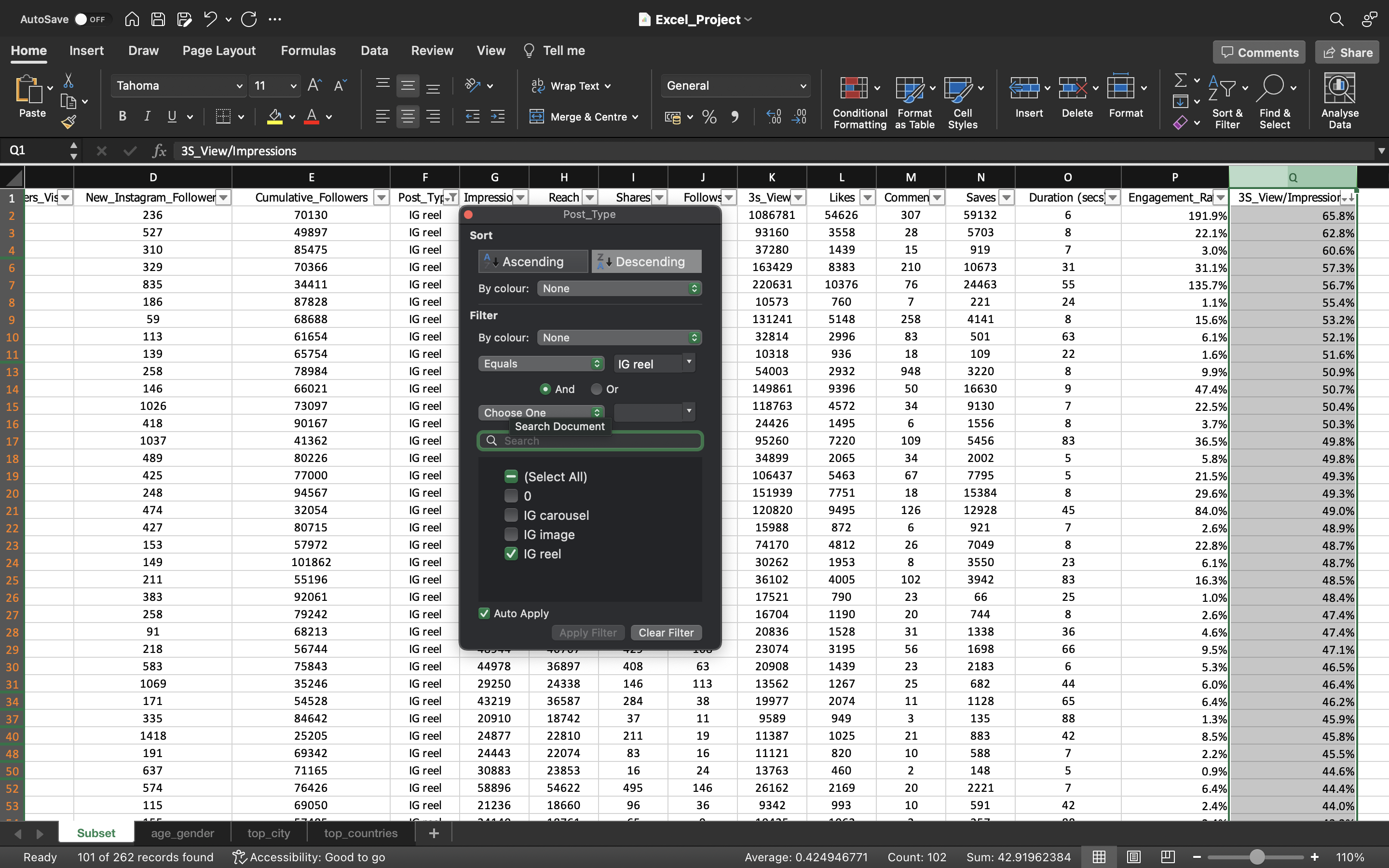Open the Data ribbon tab
Screen dimensions: 1389x868
pos(374,51)
